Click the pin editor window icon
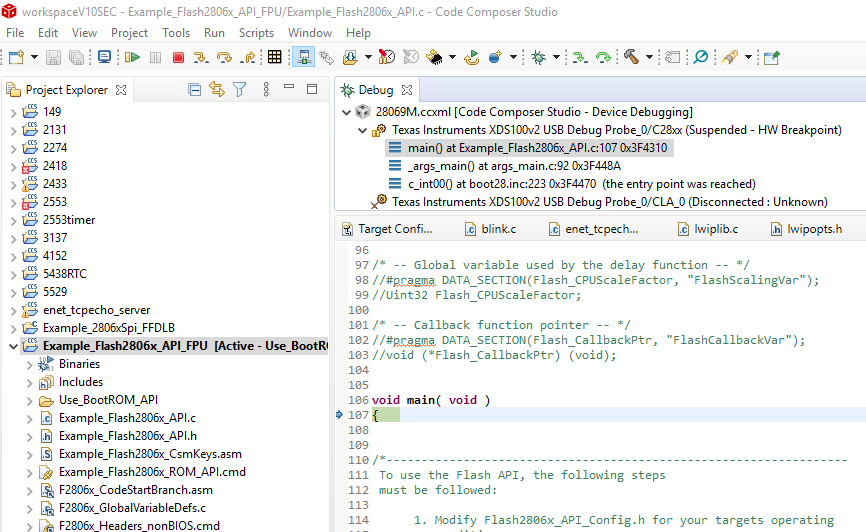The width and height of the screenshot is (866, 532). pyautogui.click(x=772, y=57)
